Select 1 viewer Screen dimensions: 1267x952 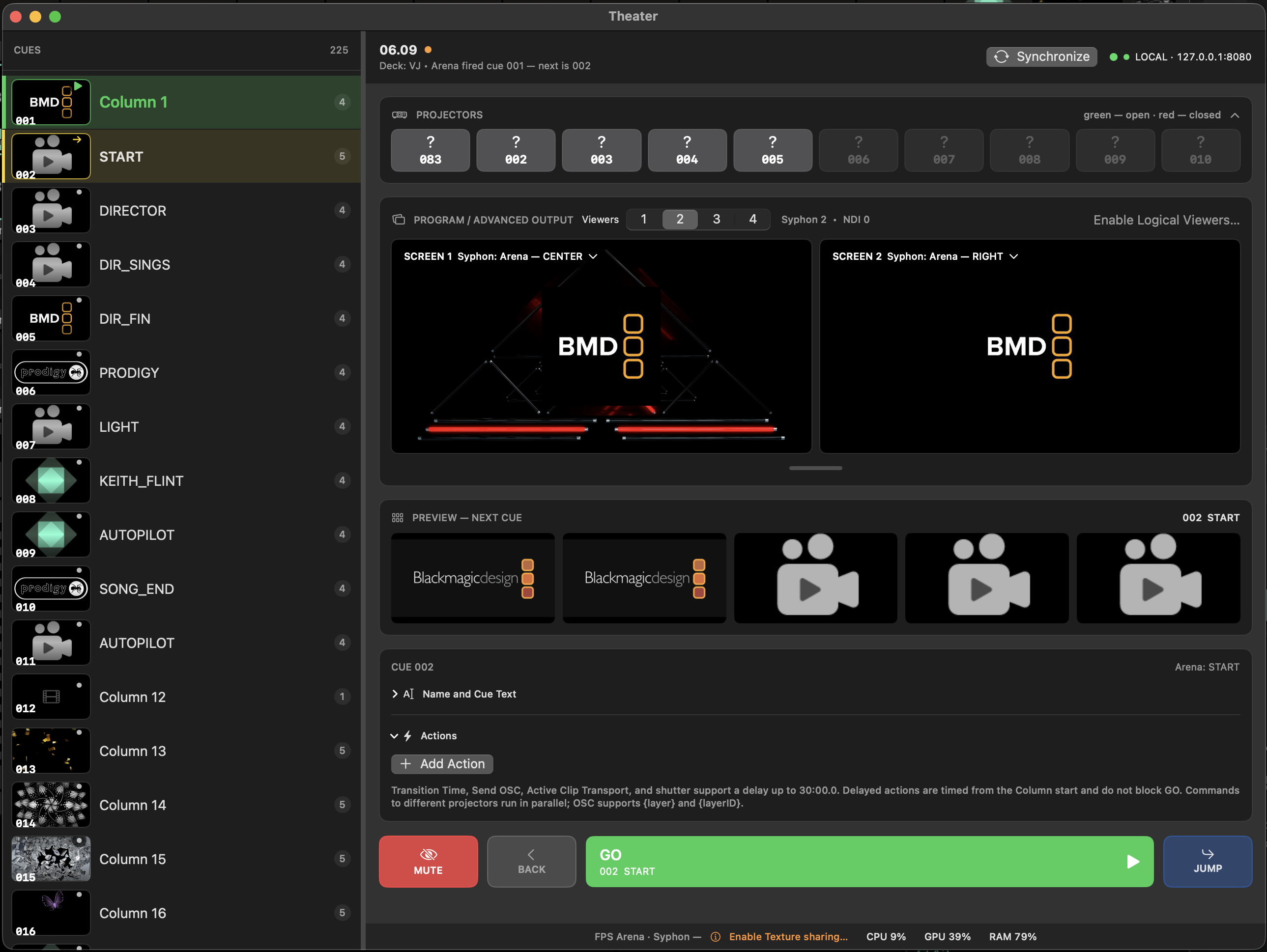(x=644, y=219)
